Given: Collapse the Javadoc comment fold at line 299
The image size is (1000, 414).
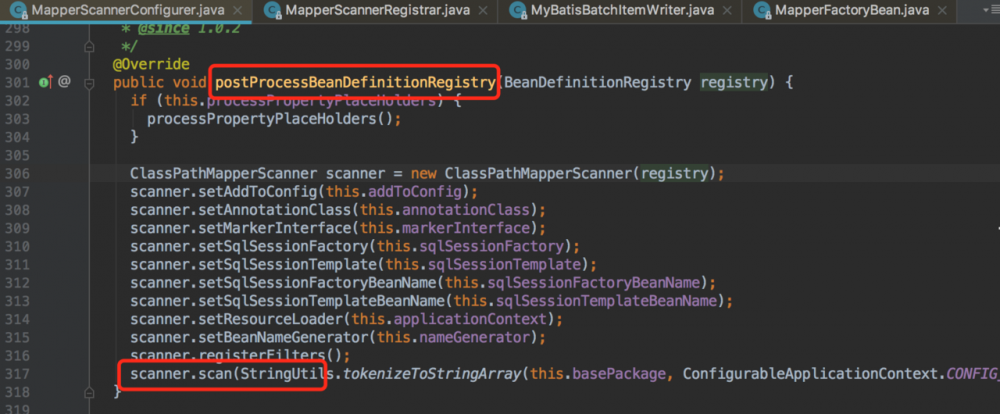Looking at the screenshot, I should (x=89, y=47).
